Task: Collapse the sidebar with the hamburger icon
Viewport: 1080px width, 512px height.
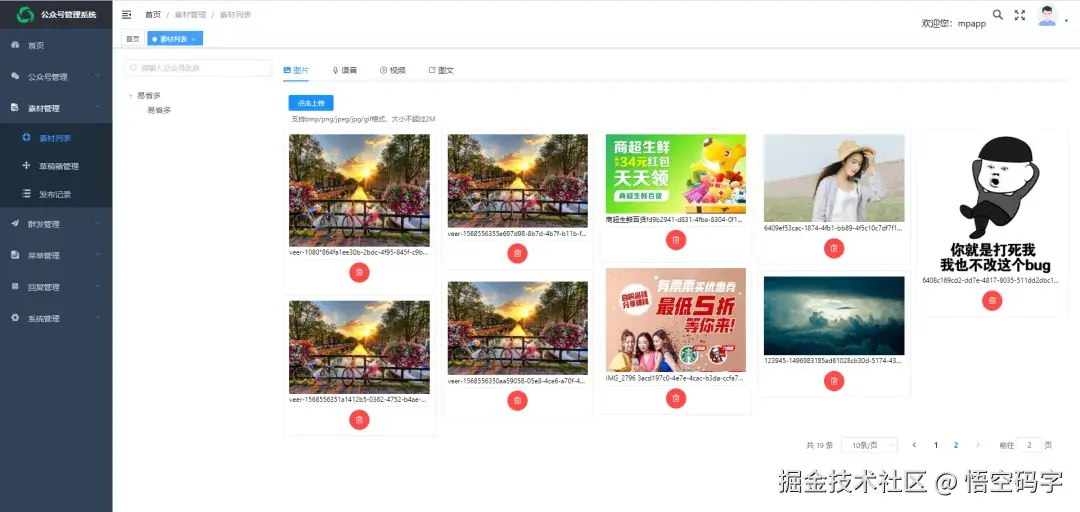Action: pyautogui.click(x=127, y=14)
